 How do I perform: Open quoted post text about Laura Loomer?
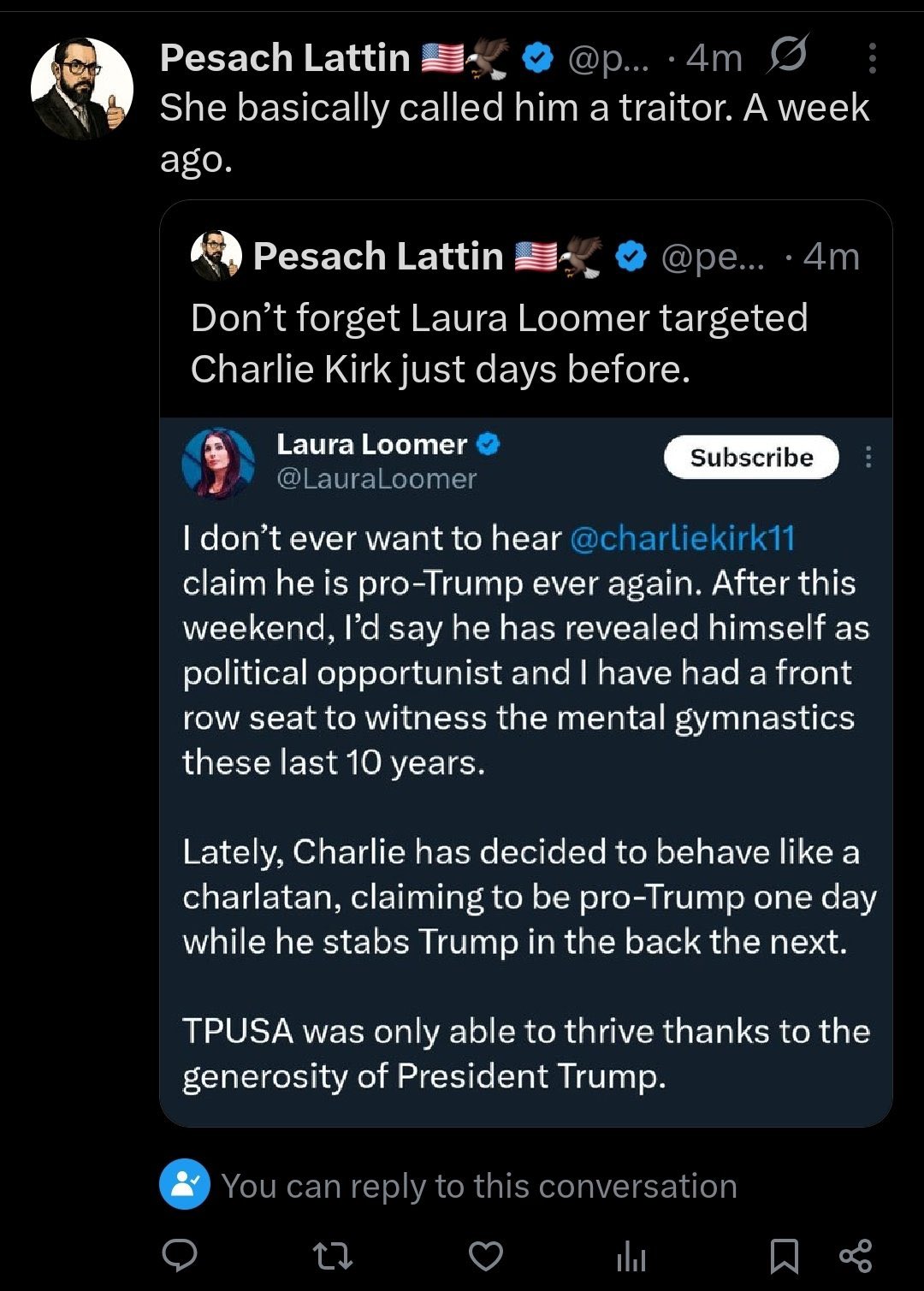coord(499,343)
